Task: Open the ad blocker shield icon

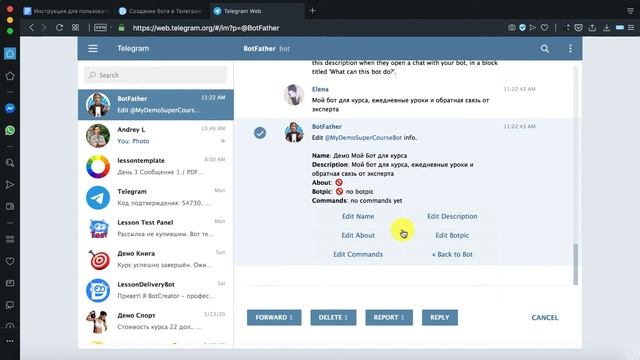Action: 522,28
